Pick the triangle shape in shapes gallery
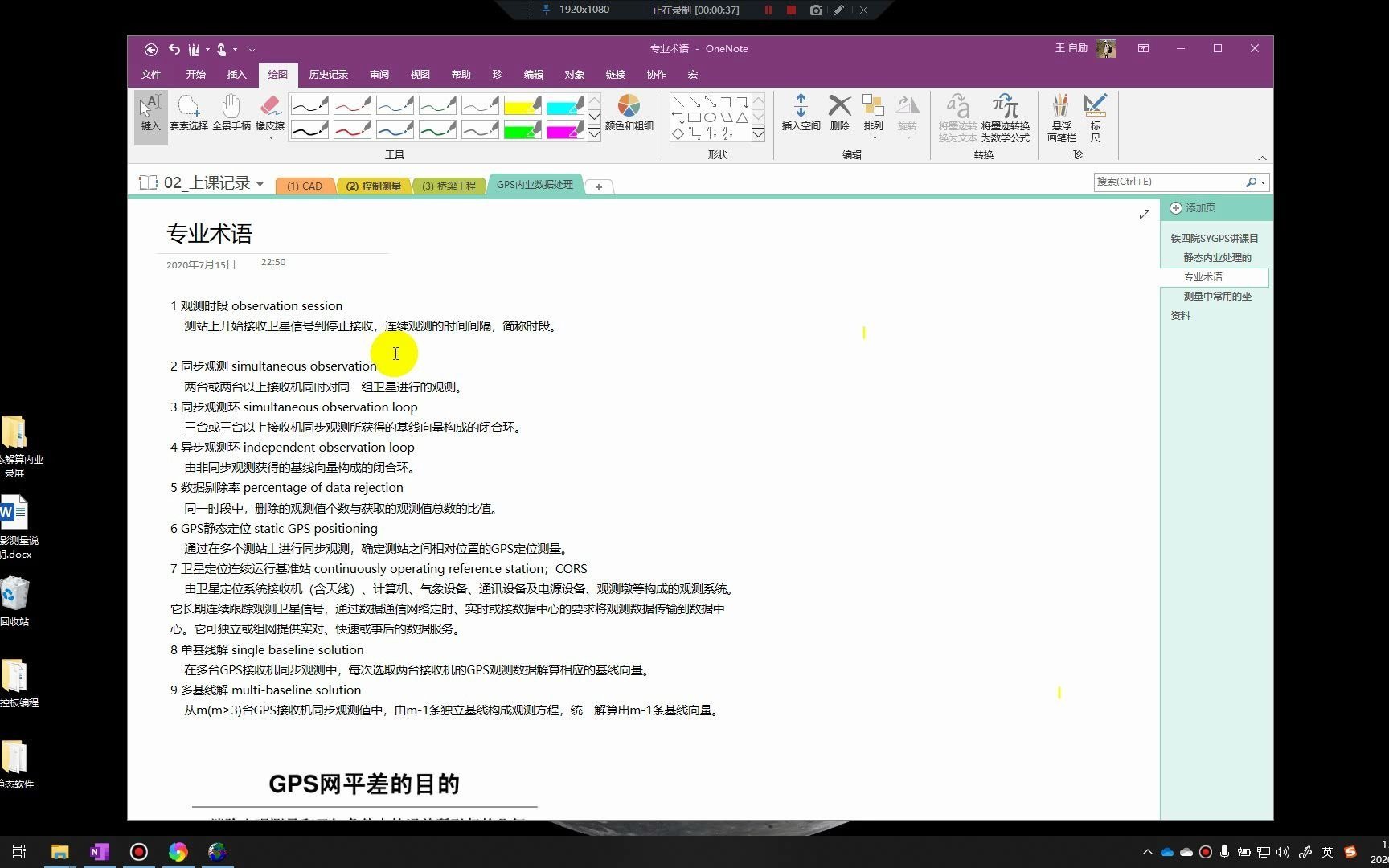The height and width of the screenshot is (868, 1389). 742,117
